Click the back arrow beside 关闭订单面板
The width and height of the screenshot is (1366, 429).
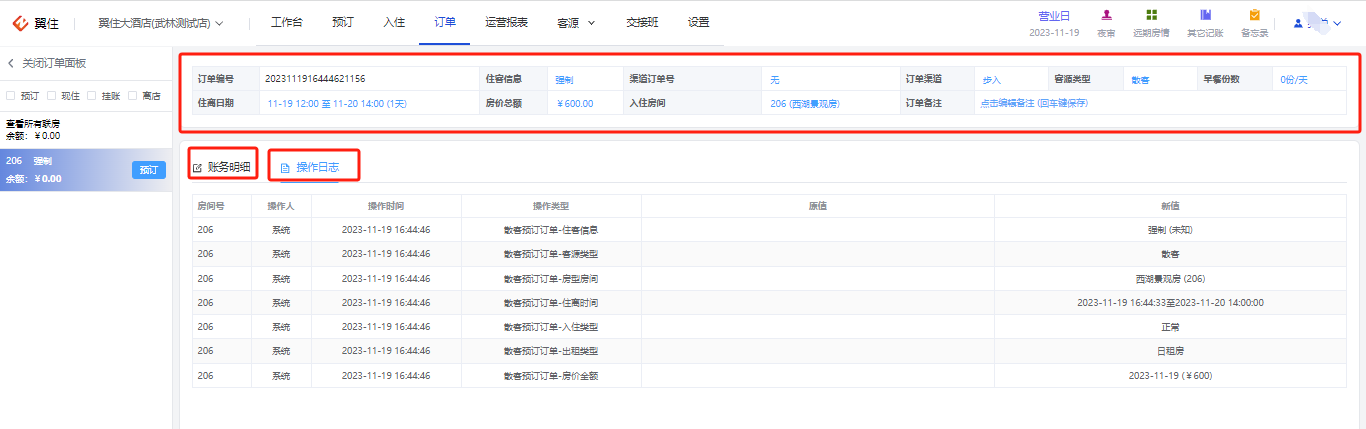pos(11,63)
